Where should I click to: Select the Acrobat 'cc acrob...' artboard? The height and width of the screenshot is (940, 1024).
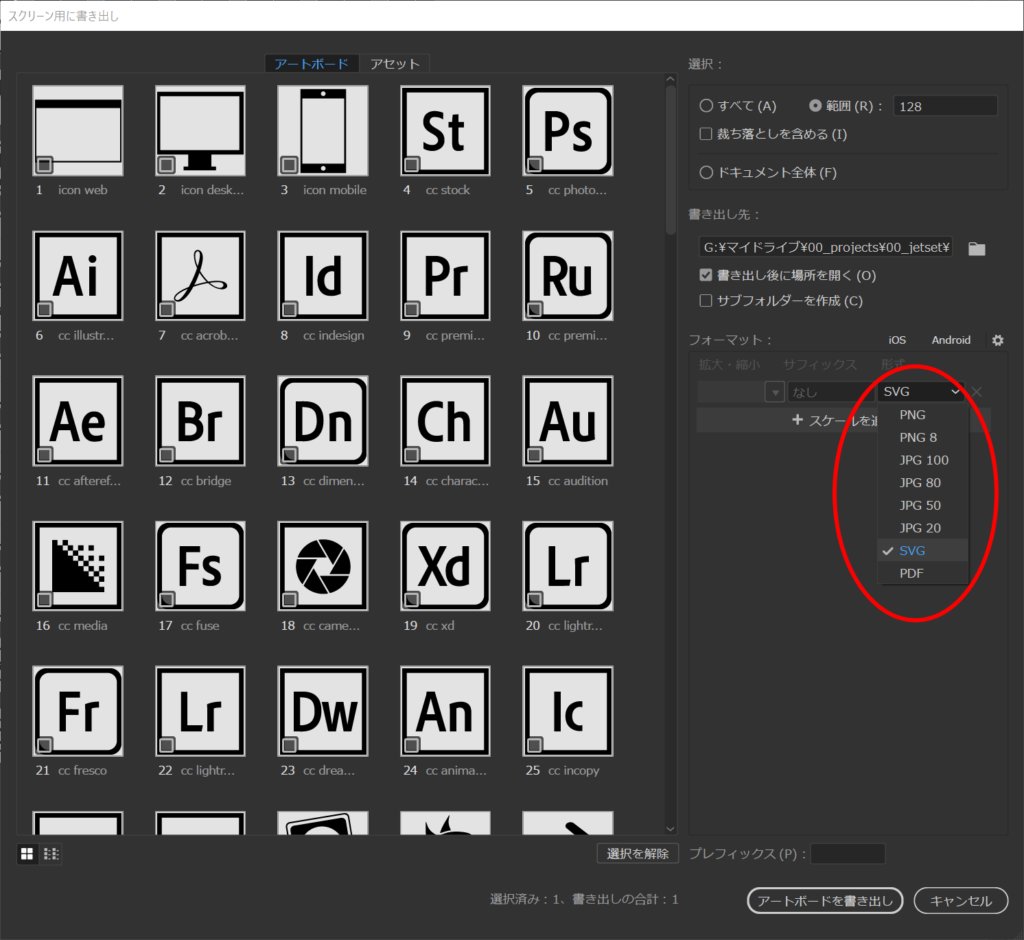(200, 276)
